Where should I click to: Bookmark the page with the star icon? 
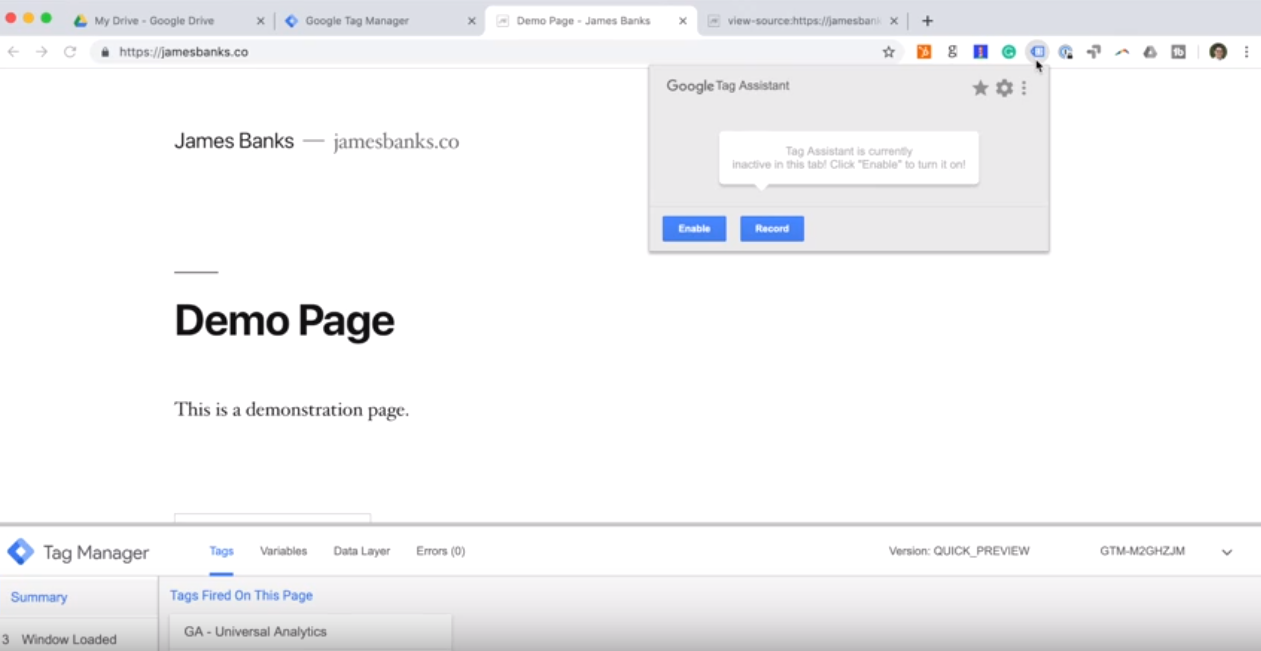[888, 51]
